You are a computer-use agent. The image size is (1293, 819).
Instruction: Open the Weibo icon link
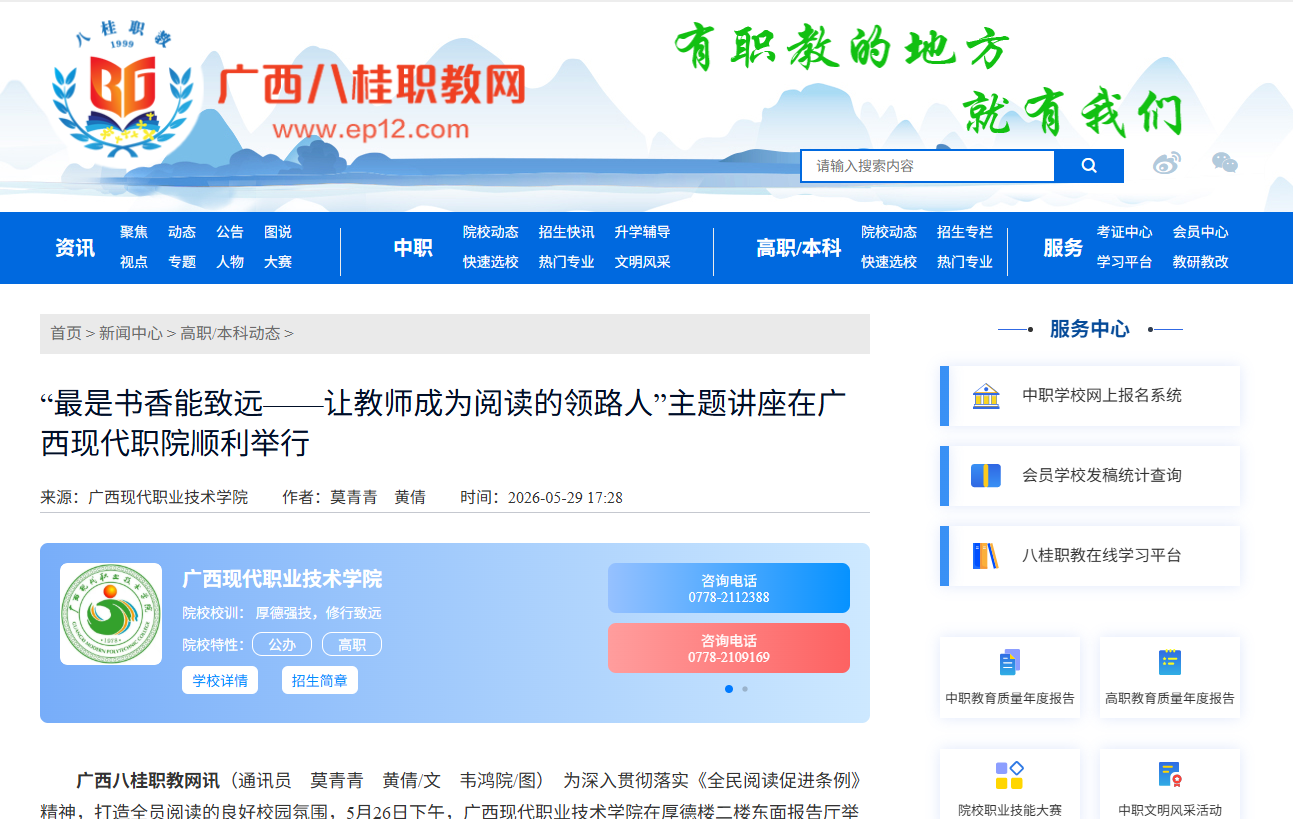tap(1167, 163)
